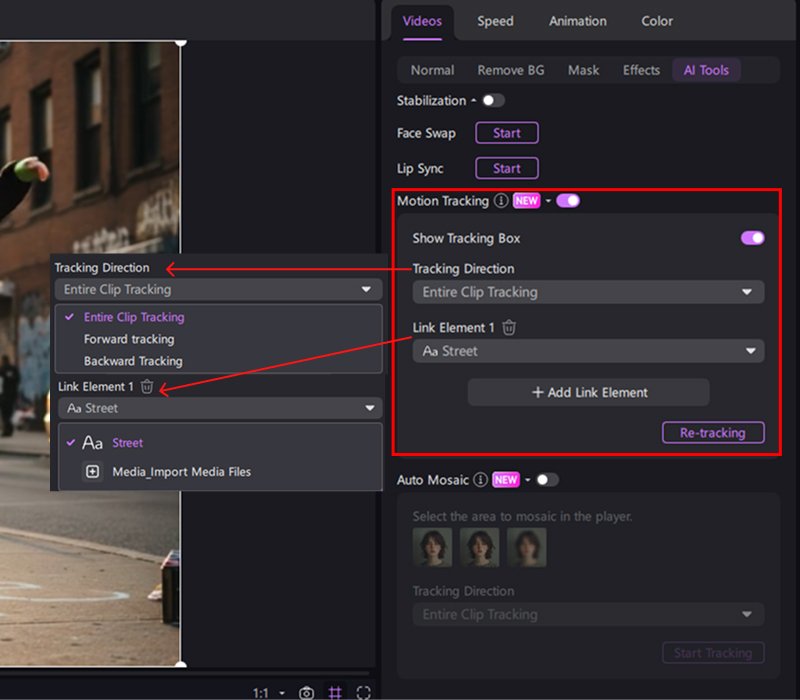Delete Link Element 1 using the trash icon
800x700 pixels.
pyautogui.click(x=509, y=326)
